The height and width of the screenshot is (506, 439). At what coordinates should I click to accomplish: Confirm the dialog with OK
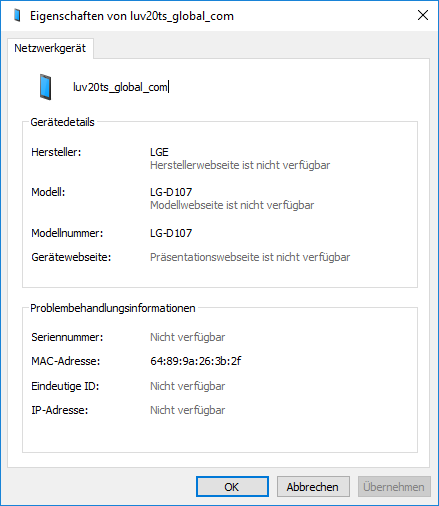point(232,487)
